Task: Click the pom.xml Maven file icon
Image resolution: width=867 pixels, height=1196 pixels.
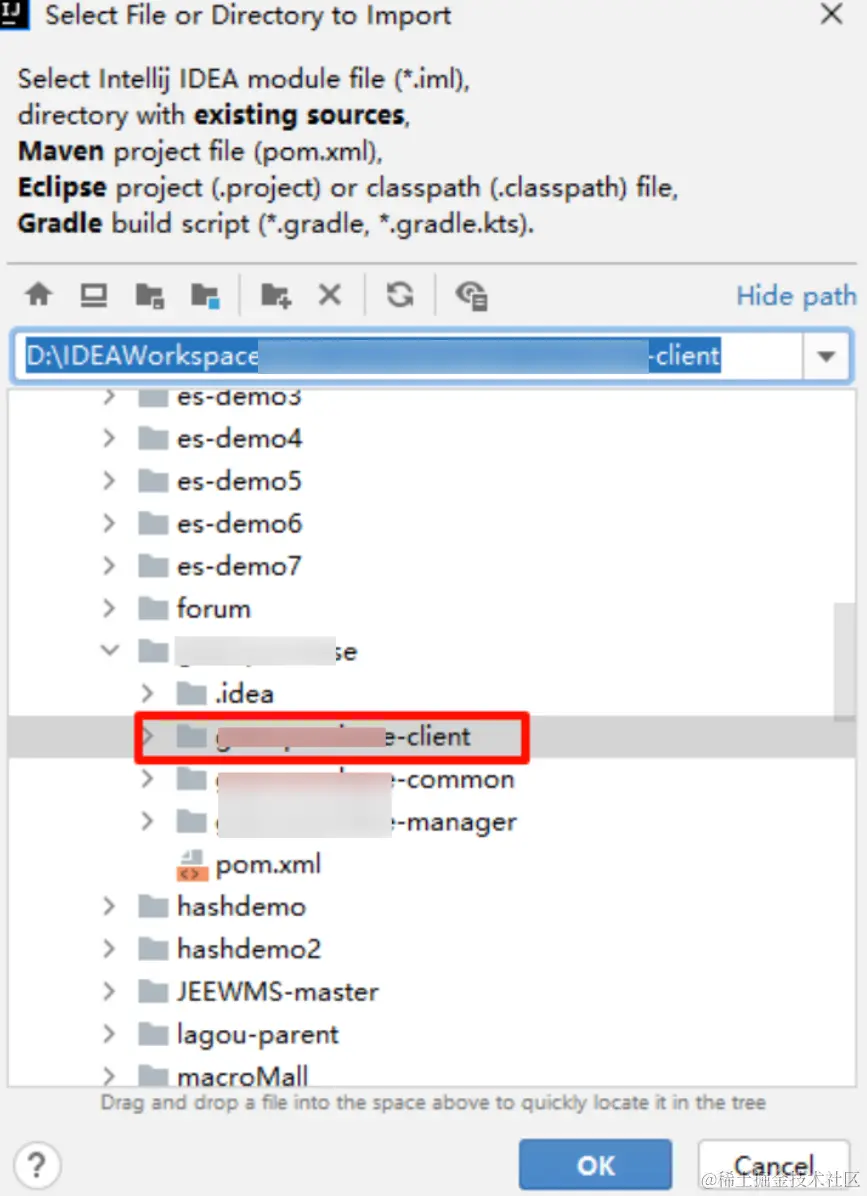Action: coord(192,866)
